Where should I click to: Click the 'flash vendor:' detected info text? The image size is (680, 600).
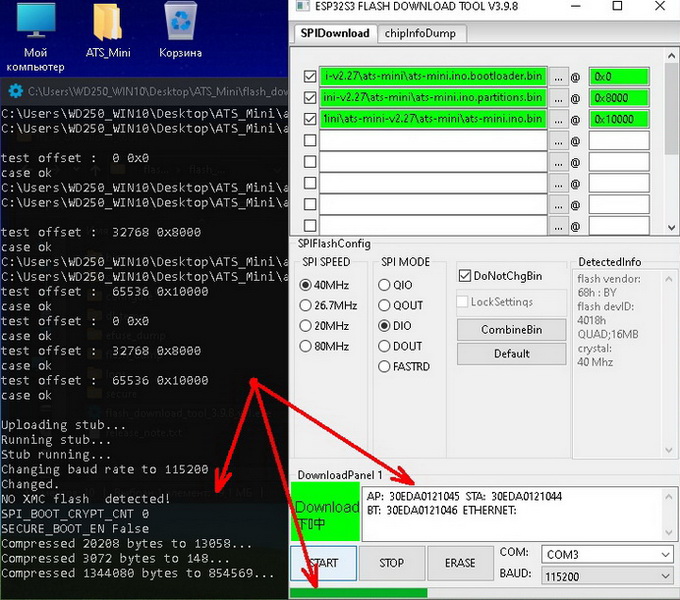click(x=609, y=279)
